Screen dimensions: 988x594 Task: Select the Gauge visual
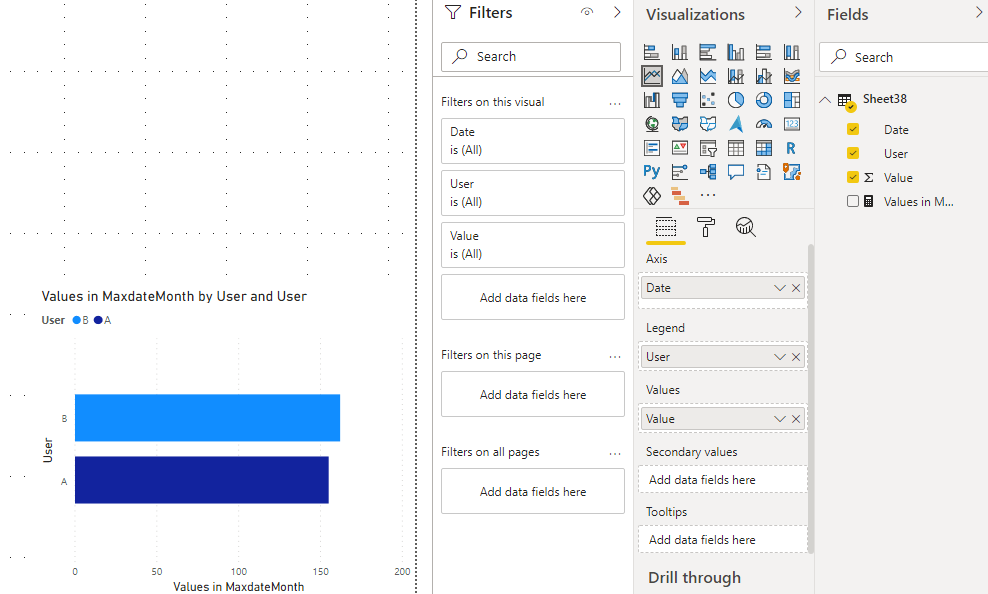point(764,124)
